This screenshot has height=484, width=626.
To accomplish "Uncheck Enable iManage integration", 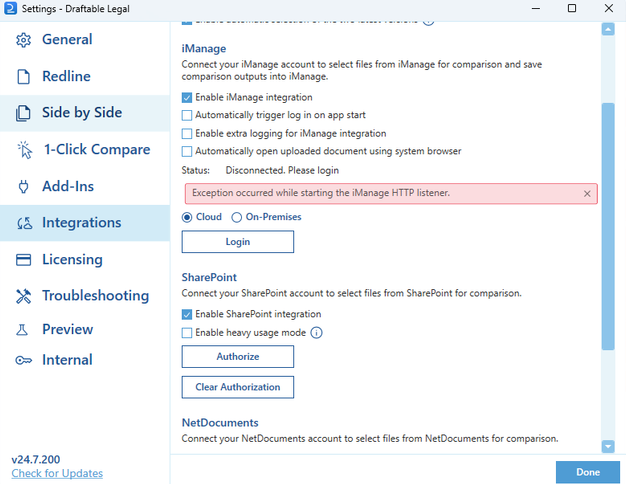I will [x=186, y=97].
